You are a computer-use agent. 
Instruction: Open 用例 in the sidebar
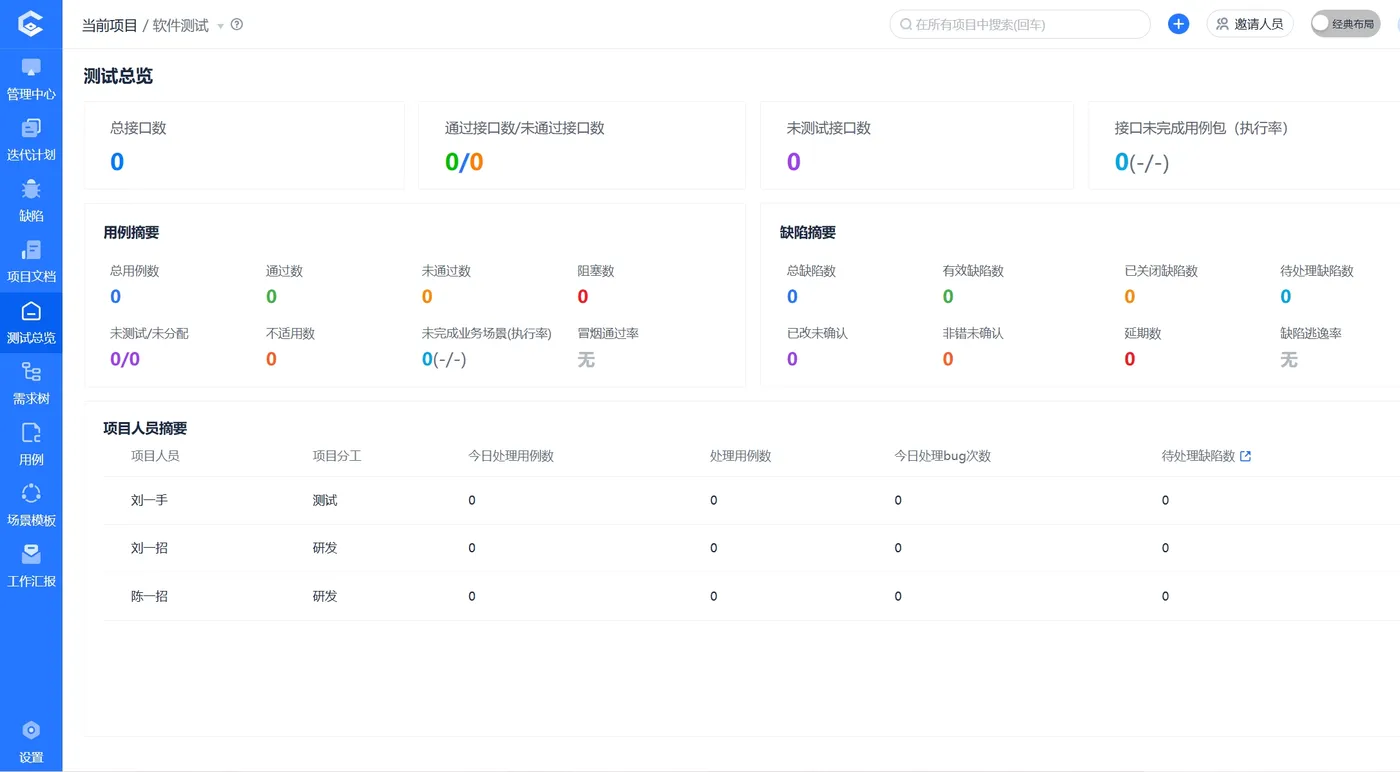click(x=31, y=444)
